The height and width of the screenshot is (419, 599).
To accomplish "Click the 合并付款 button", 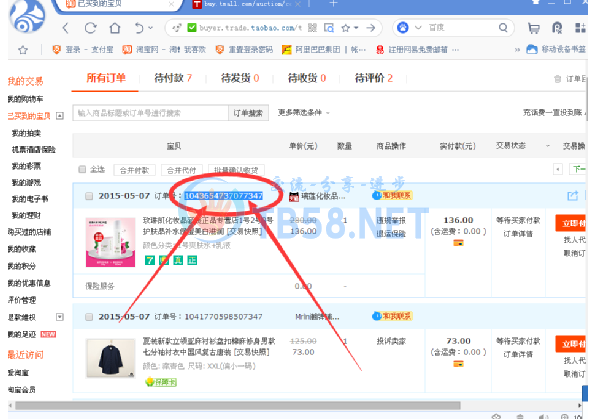I will pyautogui.click(x=134, y=170).
